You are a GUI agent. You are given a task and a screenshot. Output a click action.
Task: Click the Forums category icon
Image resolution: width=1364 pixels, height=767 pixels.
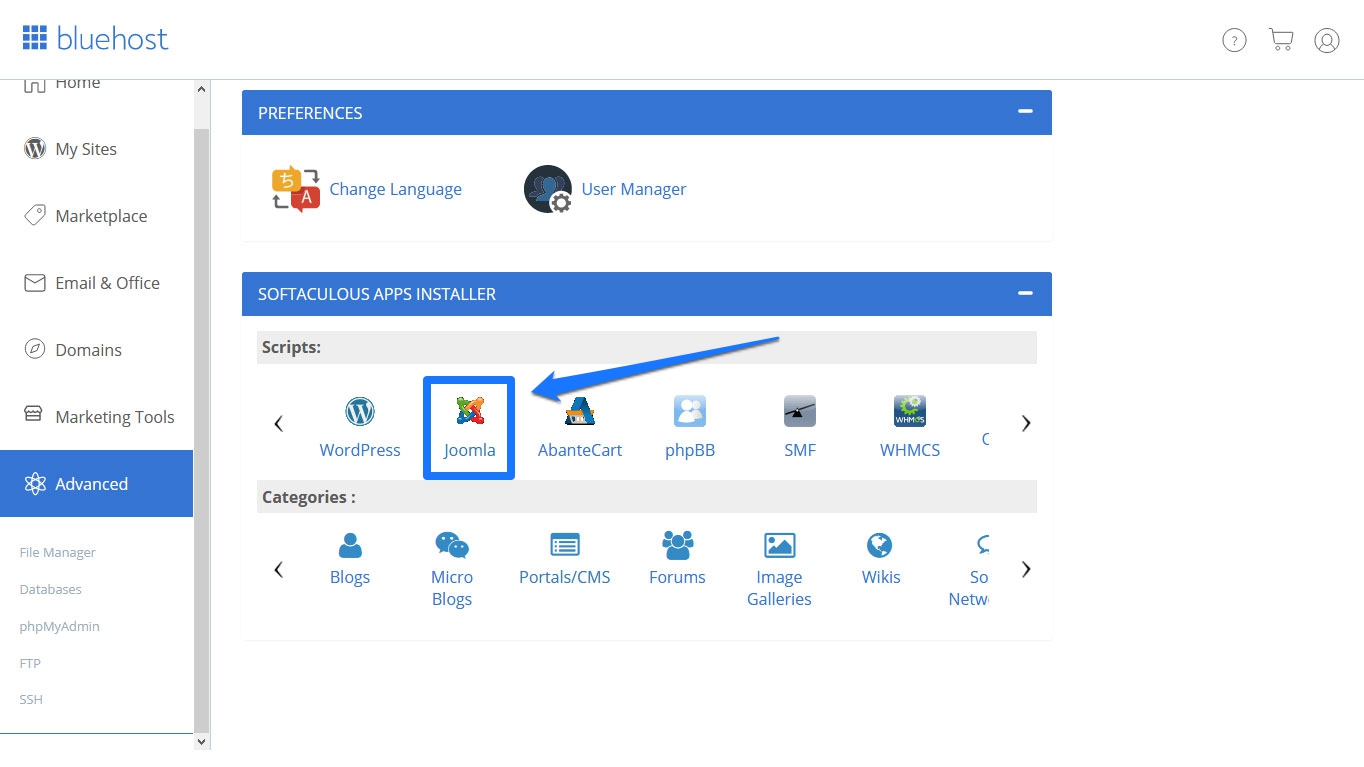point(678,545)
